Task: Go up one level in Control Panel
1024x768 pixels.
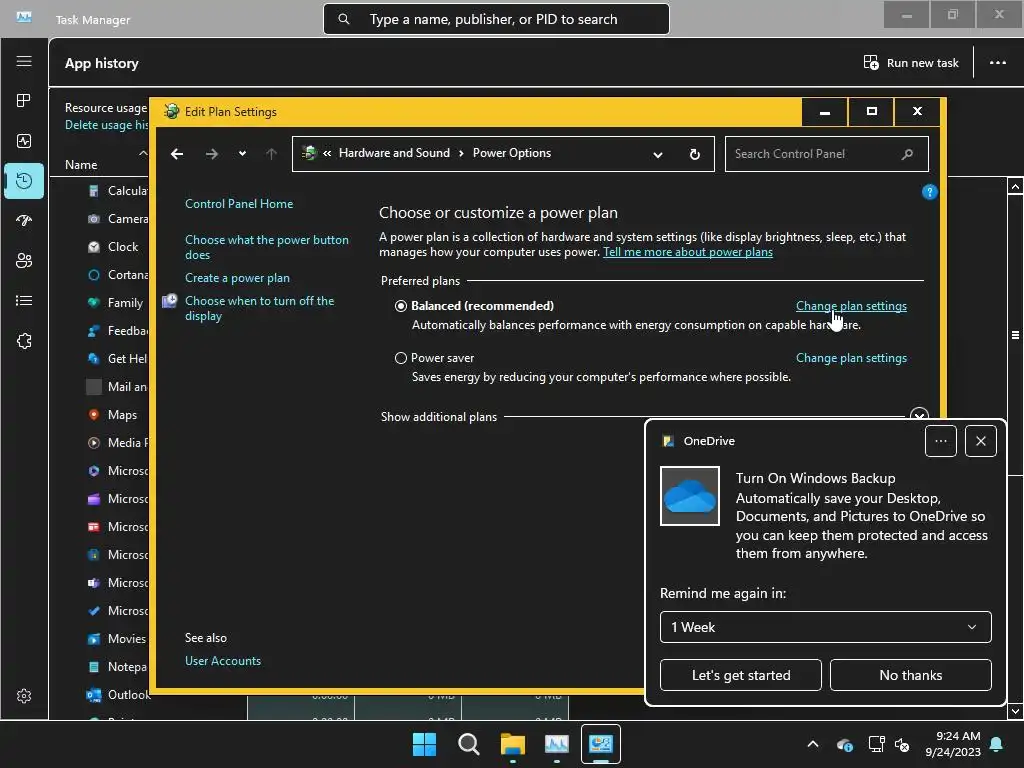Action: tap(271, 154)
